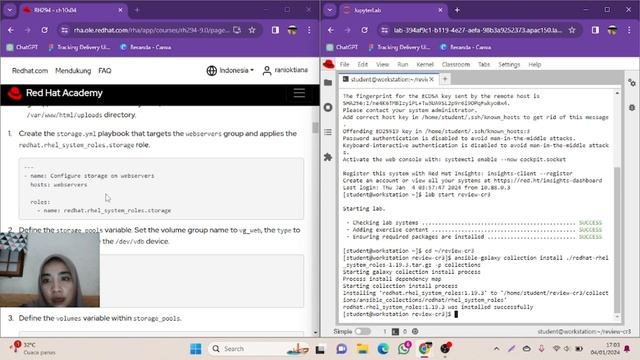Screen dimensions: 640x360
Task: Go back in the JupyterLab browser window
Action: 331,30
